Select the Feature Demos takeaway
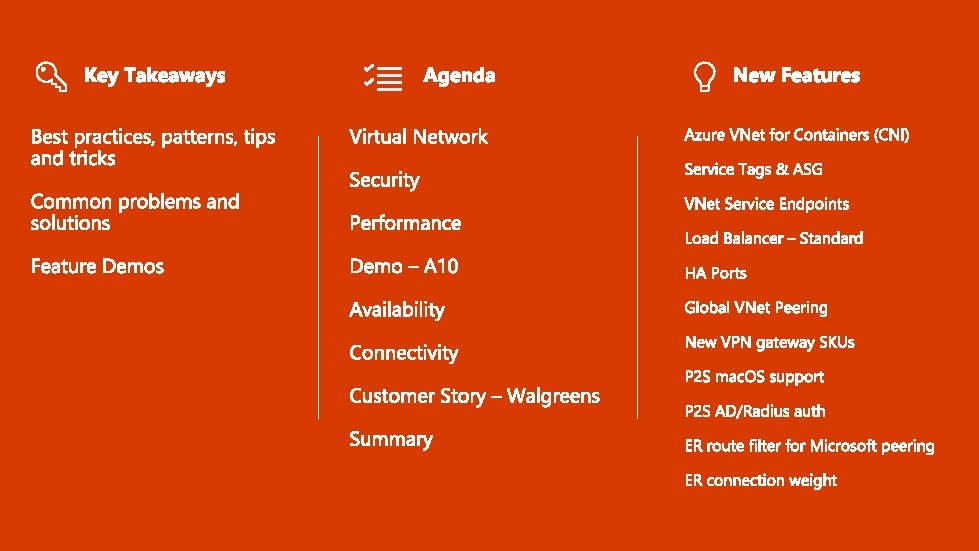This screenshot has width=979, height=551. tap(97, 266)
